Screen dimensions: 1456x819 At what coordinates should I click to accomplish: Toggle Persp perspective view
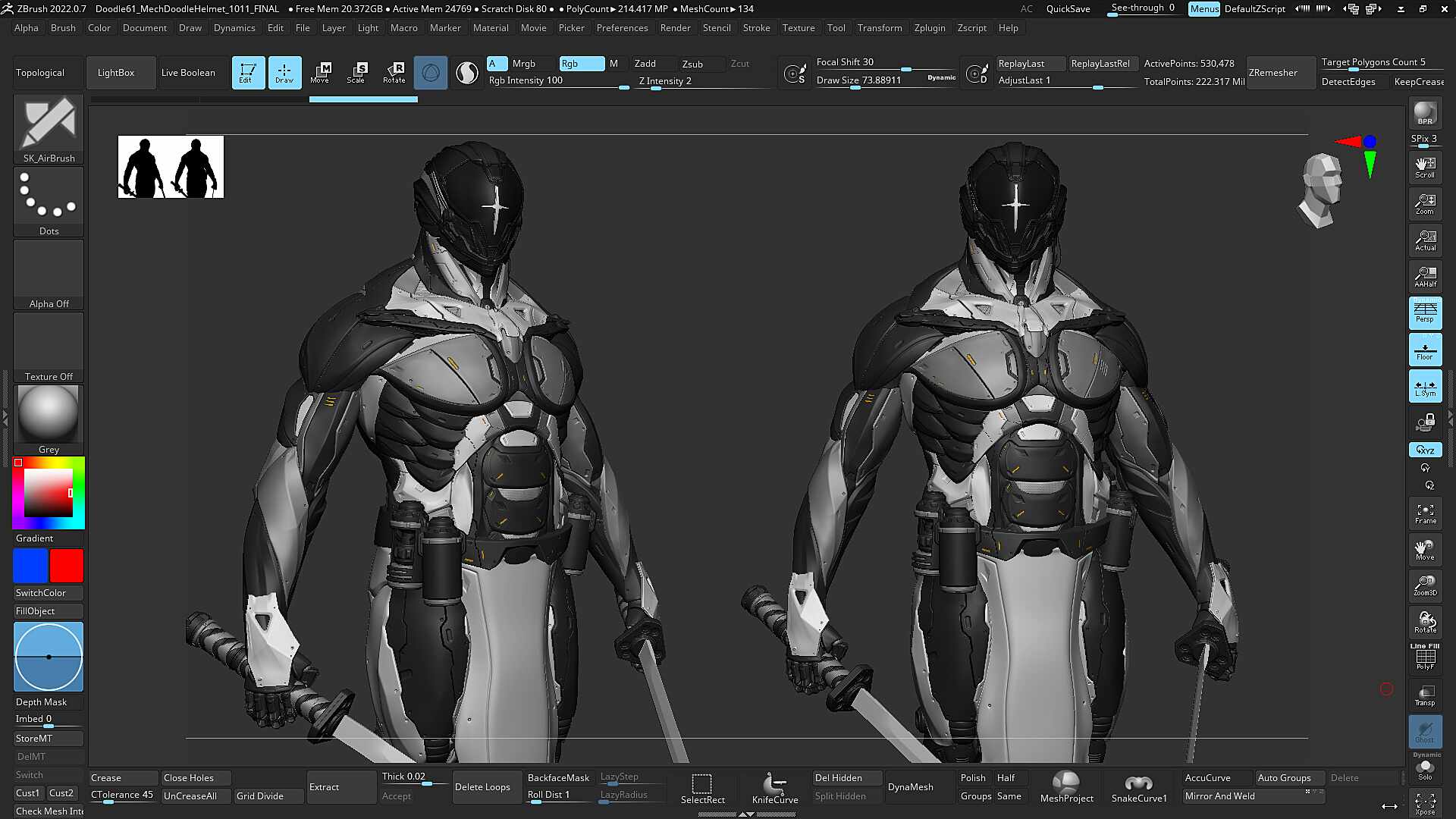click(1425, 313)
